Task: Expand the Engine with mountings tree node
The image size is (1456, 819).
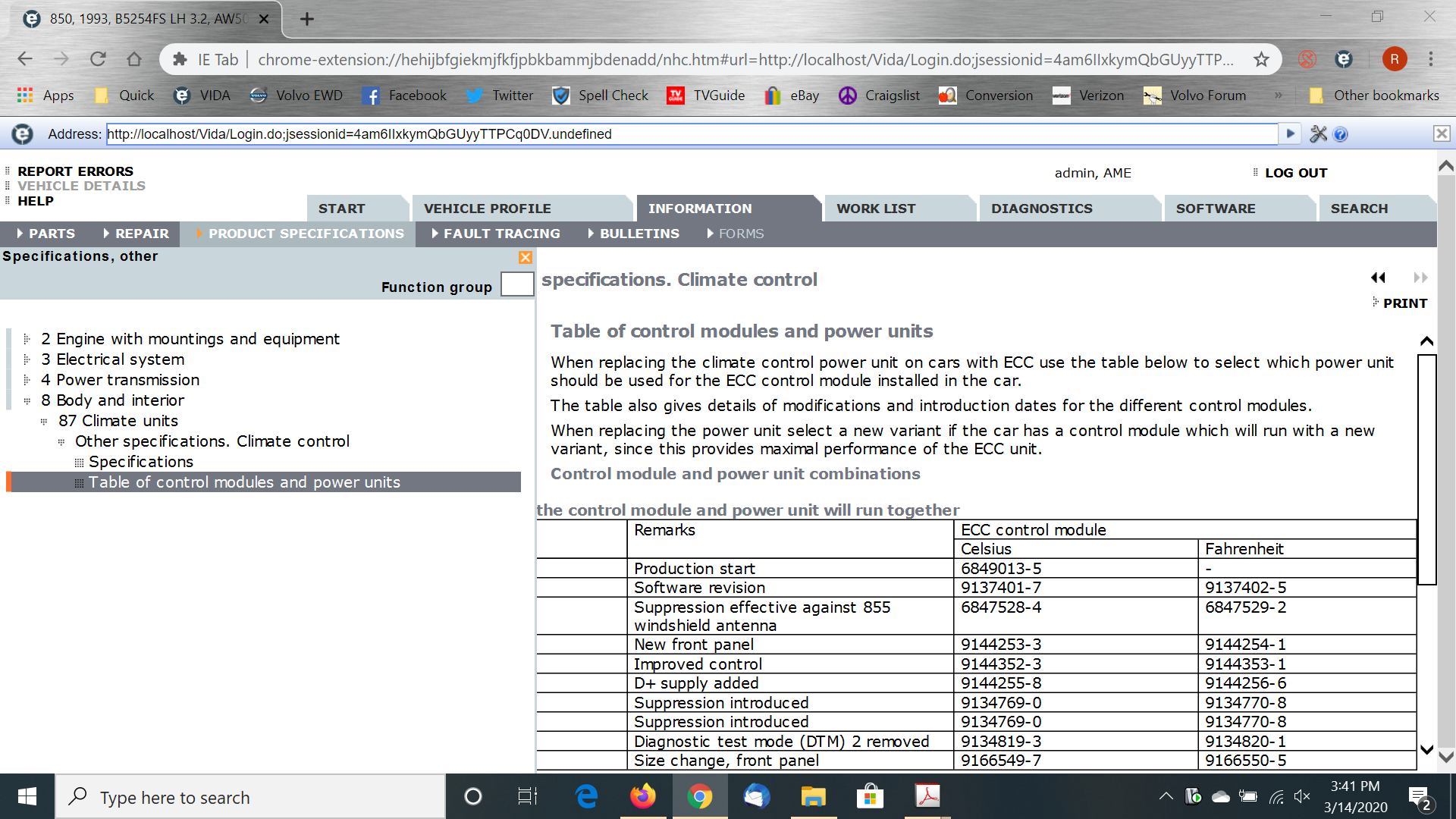Action: click(27, 339)
